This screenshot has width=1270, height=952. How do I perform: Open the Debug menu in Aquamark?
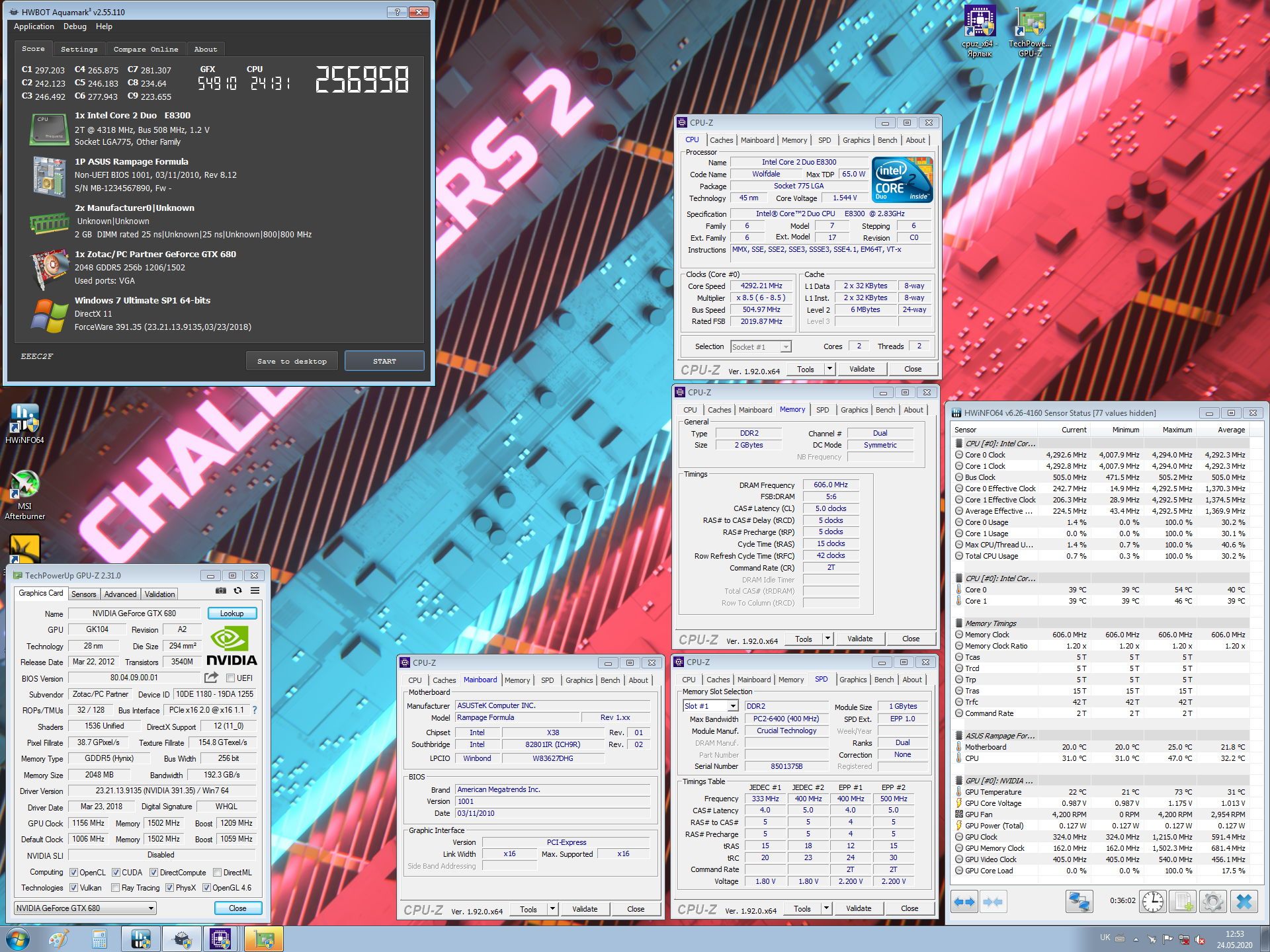[x=75, y=26]
